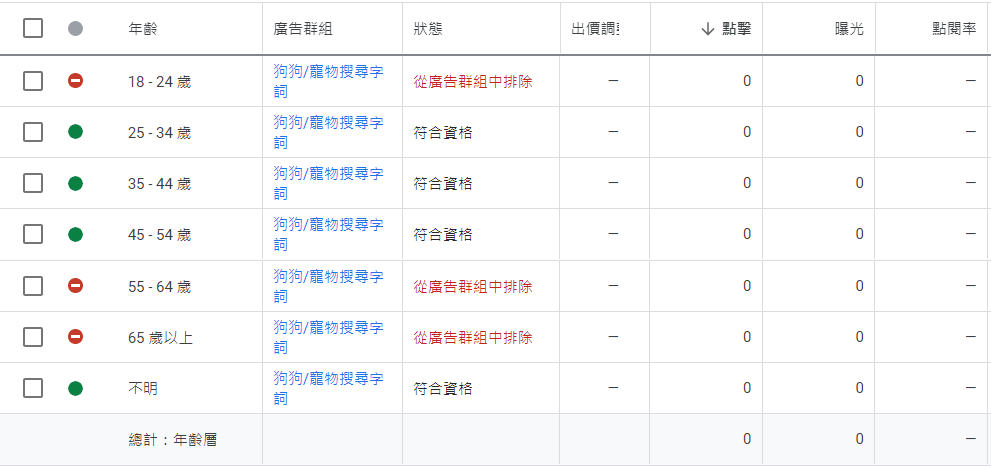991x466 pixels.
Task: Click the green status dot for 35 - 44 歲
Action: click(x=75, y=183)
